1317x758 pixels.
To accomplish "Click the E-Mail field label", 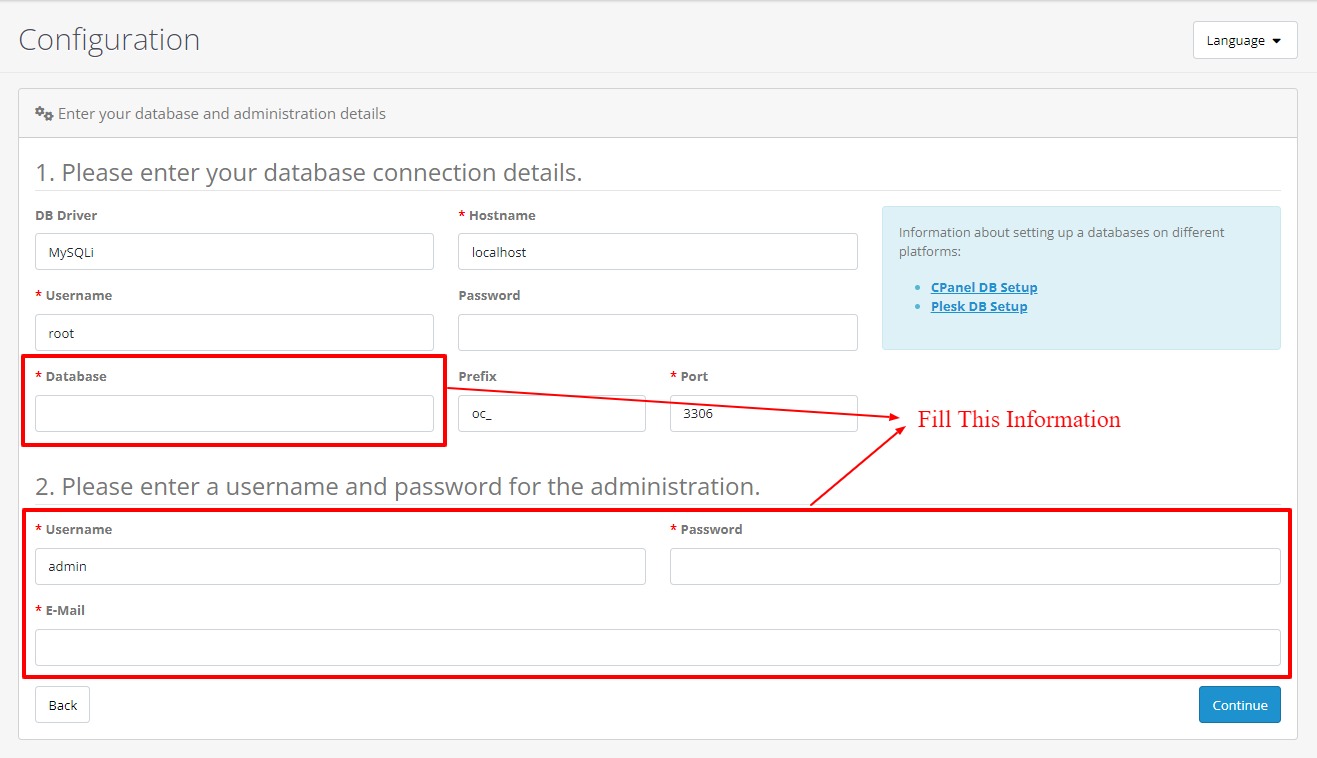I will click(x=64, y=610).
